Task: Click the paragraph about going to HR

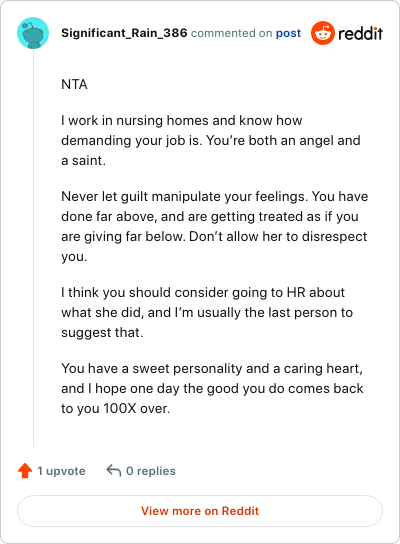Action: pyautogui.click(x=207, y=312)
